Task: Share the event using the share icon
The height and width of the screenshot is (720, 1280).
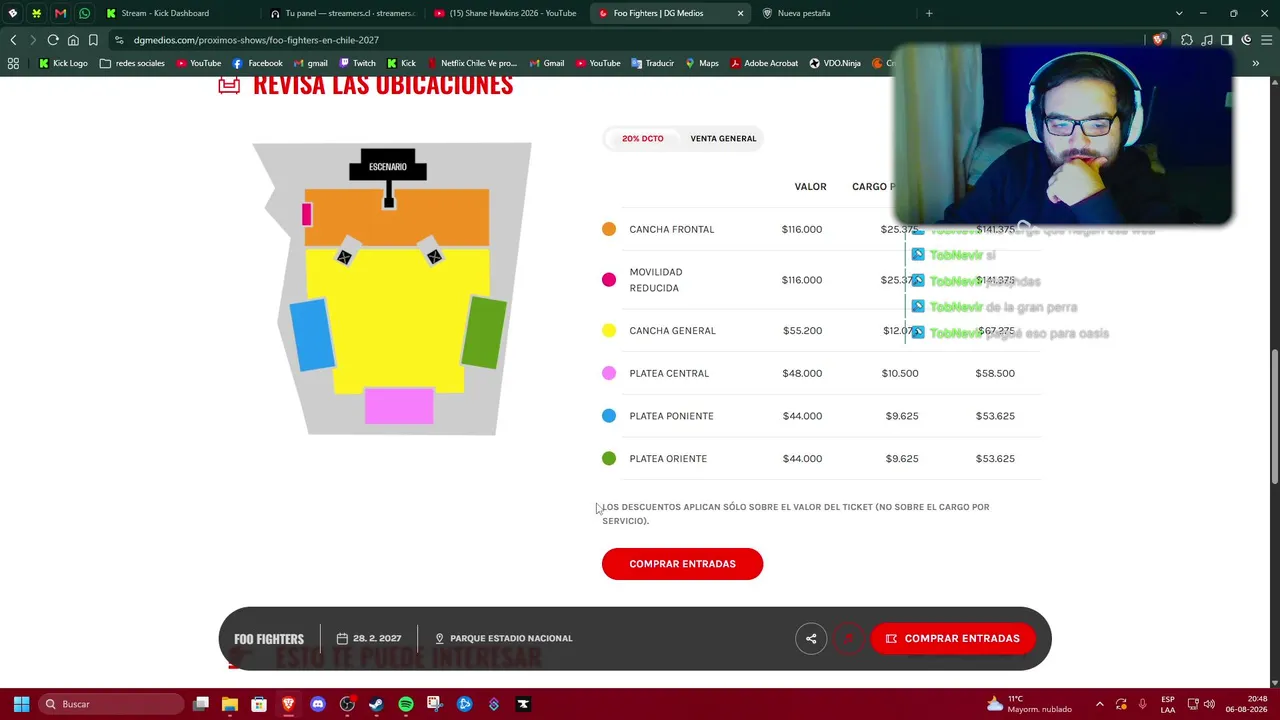Action: pyautogui.click(x=811, y=638)
